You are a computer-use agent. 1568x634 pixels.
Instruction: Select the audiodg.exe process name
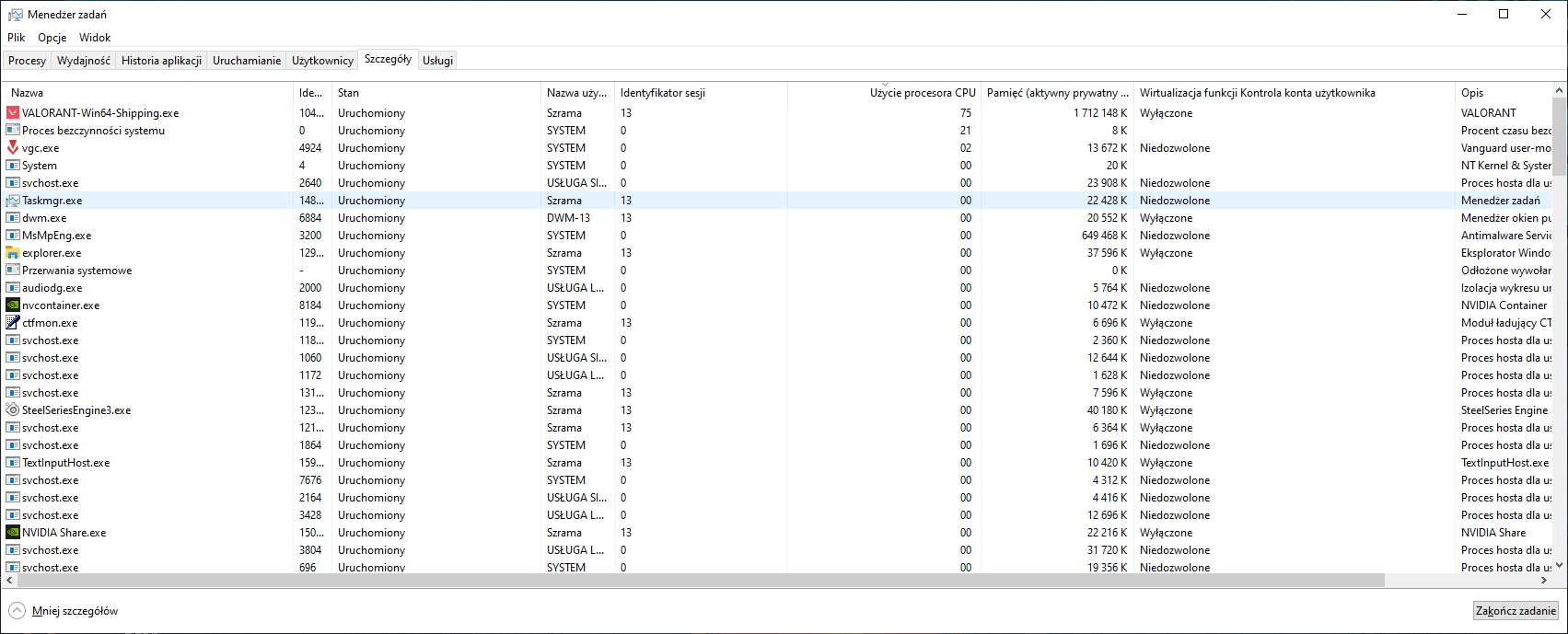pos(52,288)
